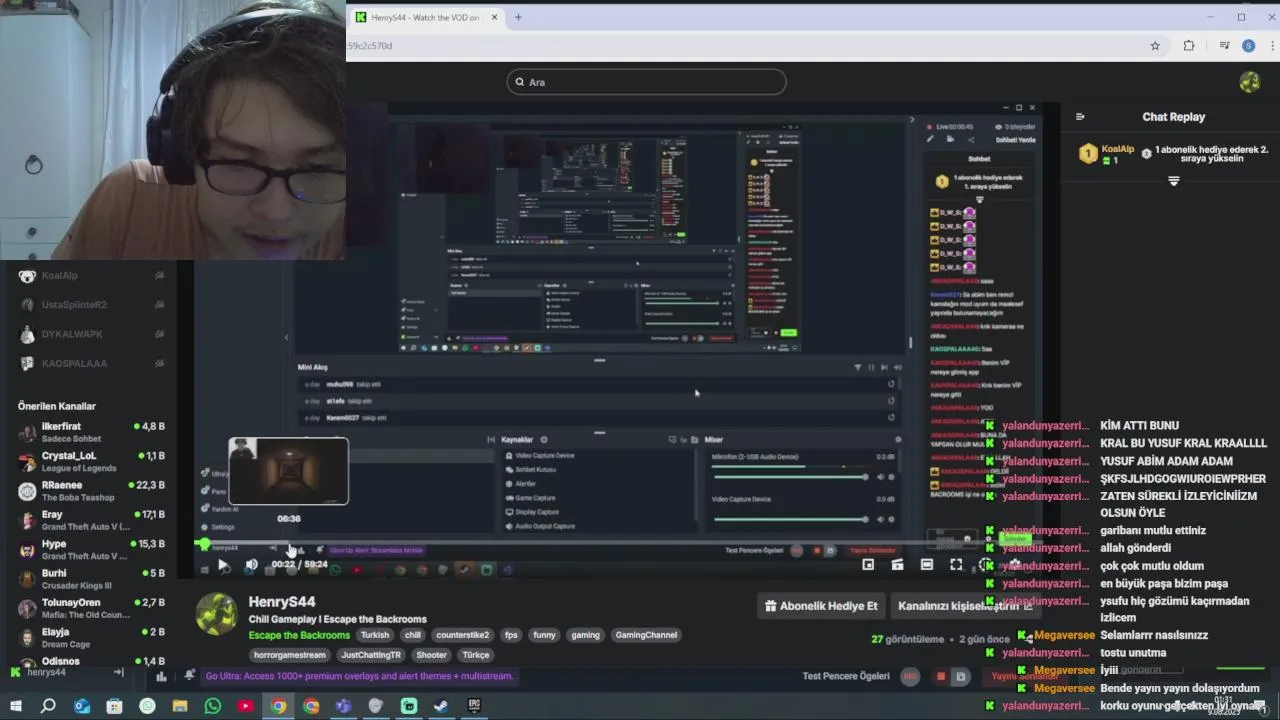The width and height of the screenshot is (1280, 720).
Task: Open ilkerfirat recommended channel
Action: click(90, 432)
